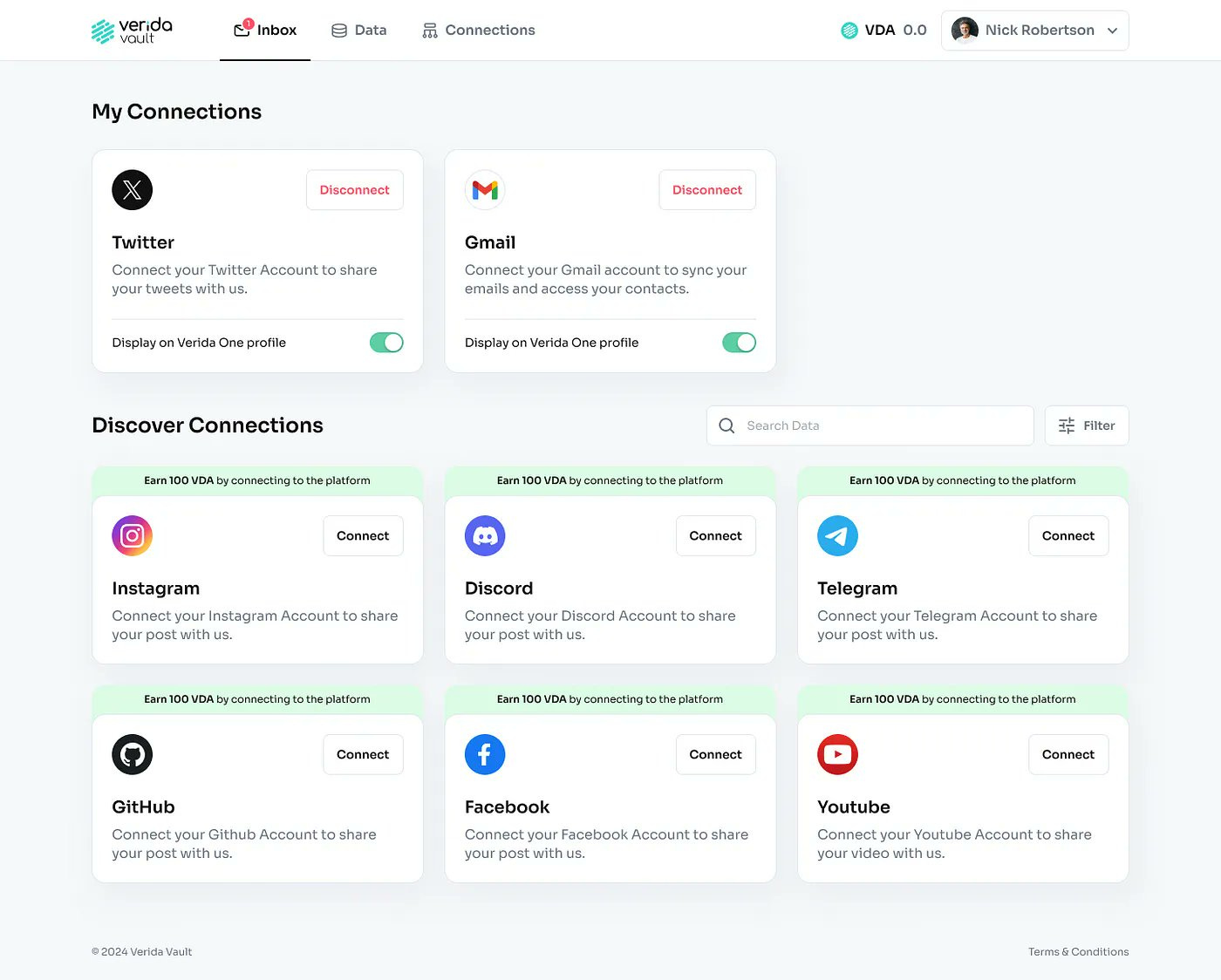Click Earn 100 VDA banner above GitHub
Image resolution: width=1221 pixels, height=980 pixels.
coord(257,699)
